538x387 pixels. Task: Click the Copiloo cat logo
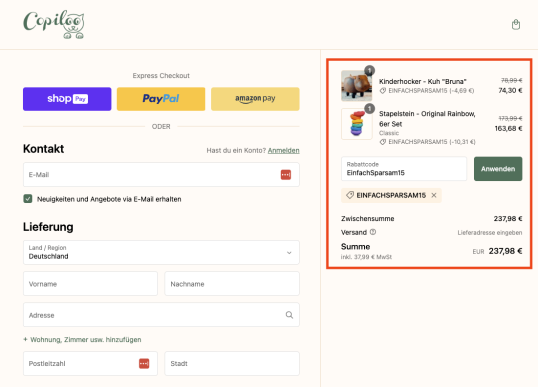(54, 24)
